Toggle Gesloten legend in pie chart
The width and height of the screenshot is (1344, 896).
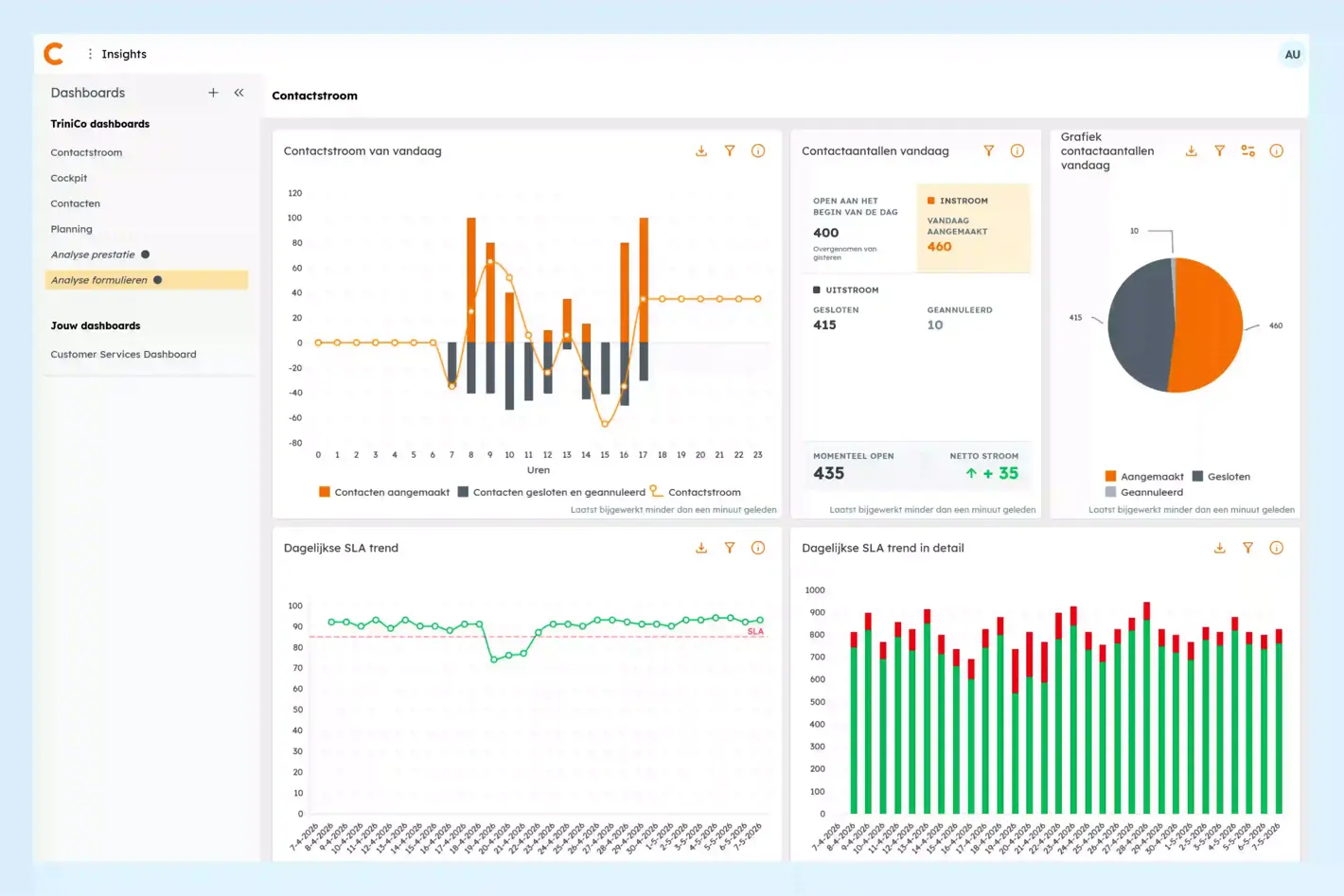click(x=1221, y=477)
